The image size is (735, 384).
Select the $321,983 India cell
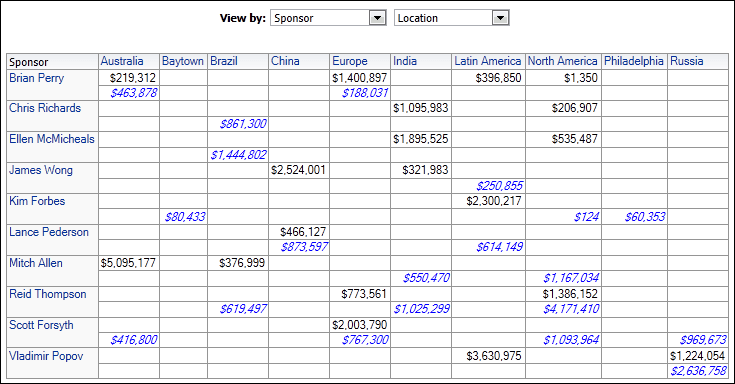(420, 170)
